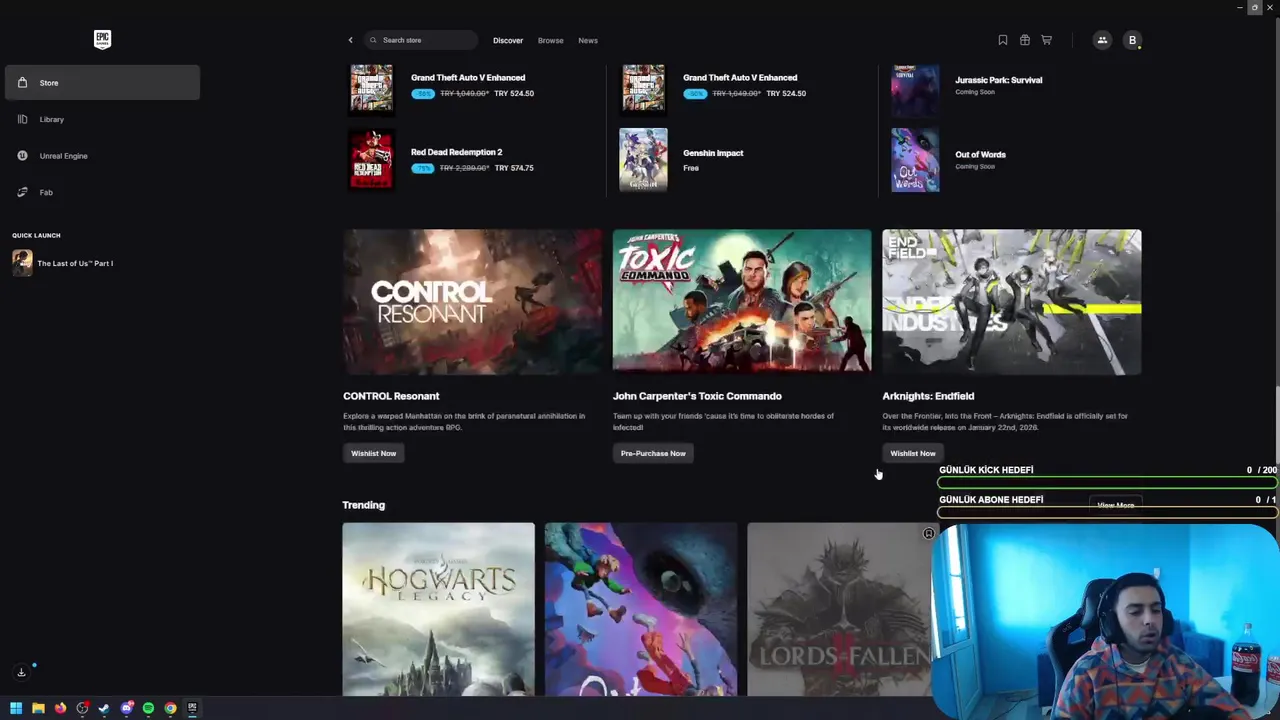Image resolution: width=1280 pixels, height=720 pixels.
Task: Click wishlist plus icon on Lords of the Fallen
Action: click(x=928, y=534)
